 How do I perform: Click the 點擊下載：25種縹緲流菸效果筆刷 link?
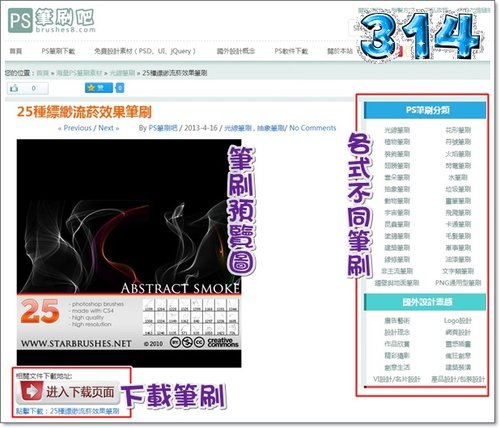click(x=67, y=411)
